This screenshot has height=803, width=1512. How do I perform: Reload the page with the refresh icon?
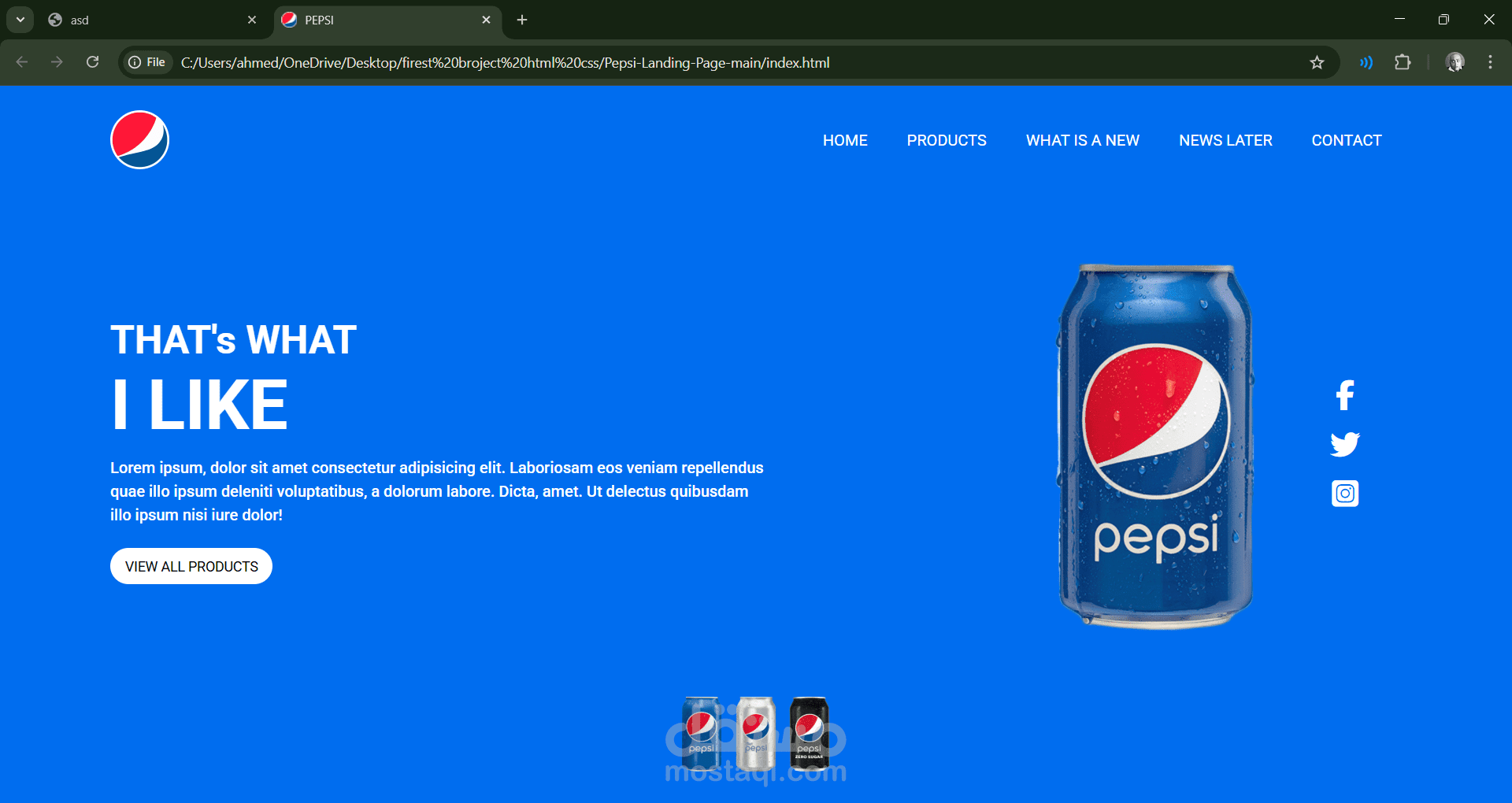pyautogui.click(x=92, y=62)
